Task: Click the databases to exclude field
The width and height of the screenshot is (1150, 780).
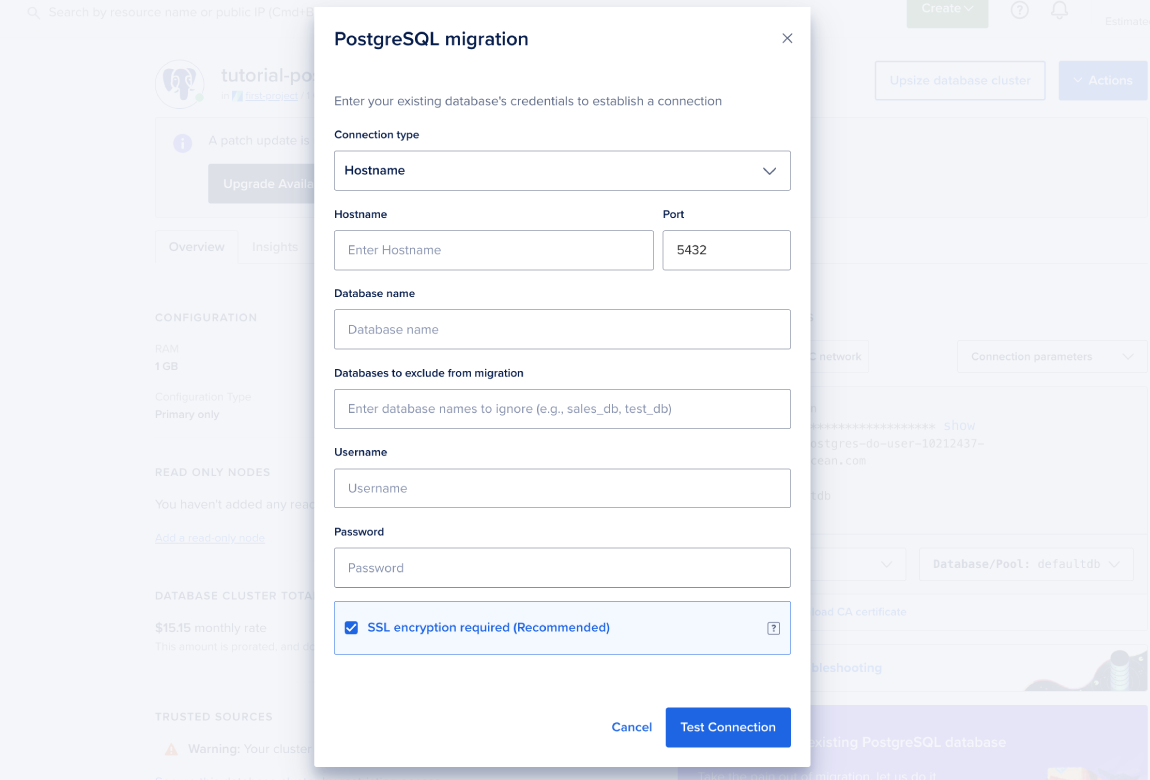Action: (x=562, y=409)
